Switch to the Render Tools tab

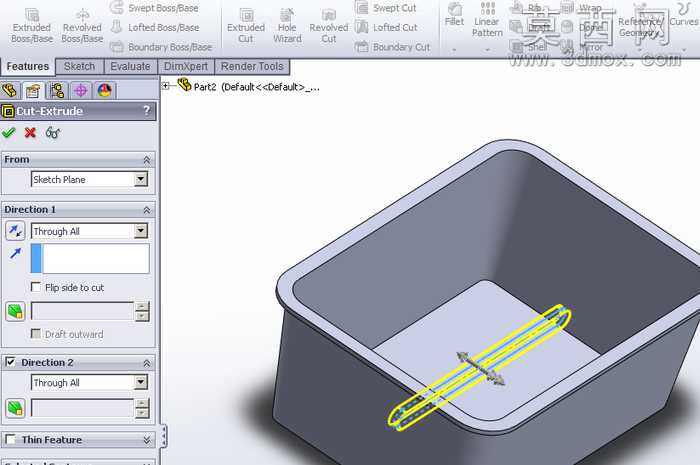[x=252, y=66]
